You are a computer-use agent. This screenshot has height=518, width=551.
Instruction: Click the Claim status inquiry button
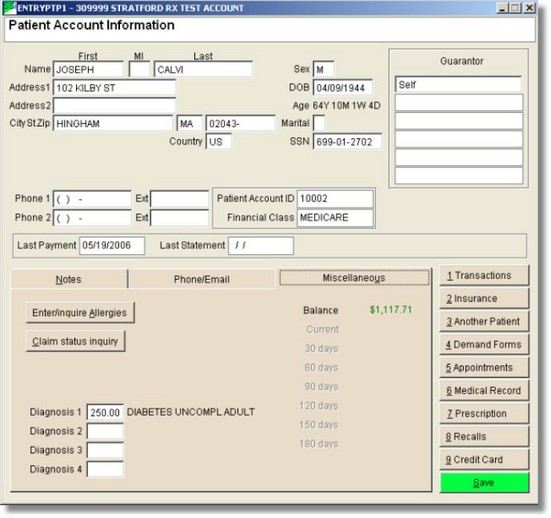tap(76, 341)
